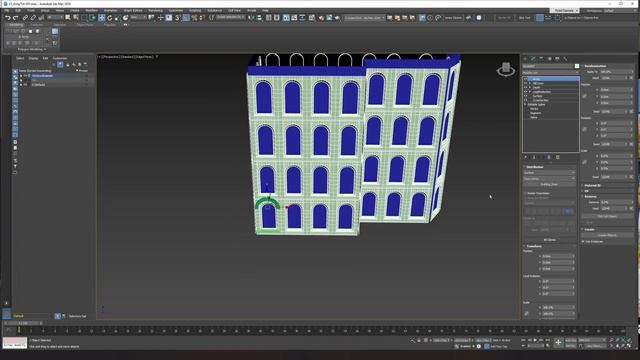Click the rectangular selection region icon

tap(84, 18)
